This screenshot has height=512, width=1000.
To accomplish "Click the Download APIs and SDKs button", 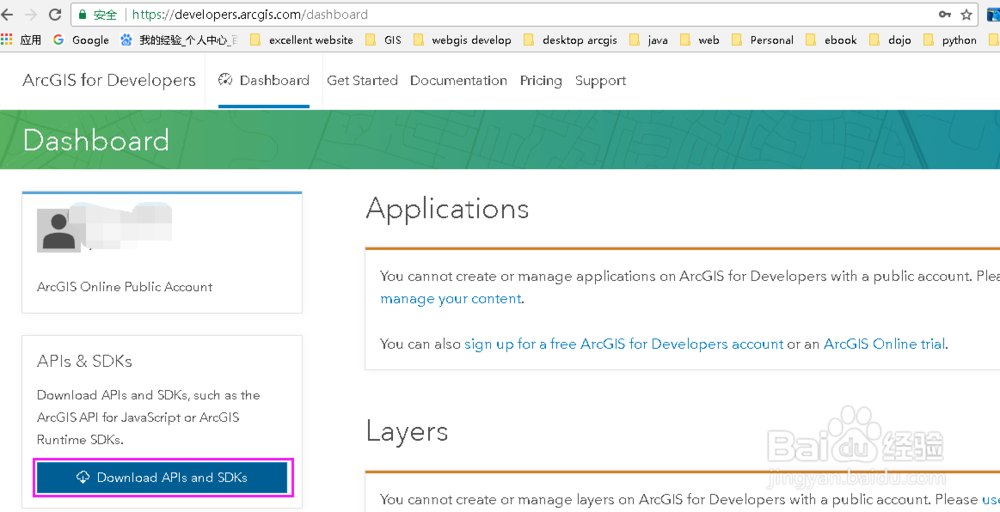I will (x=162, y=478).
